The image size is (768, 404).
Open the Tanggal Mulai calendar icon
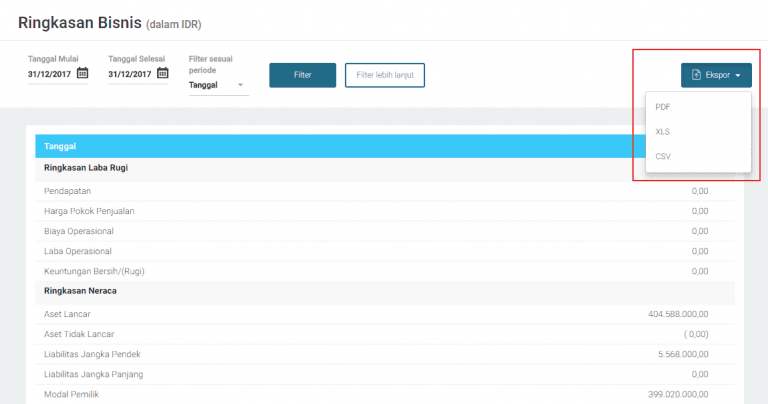pyautogui.click(x=83, y=73)
